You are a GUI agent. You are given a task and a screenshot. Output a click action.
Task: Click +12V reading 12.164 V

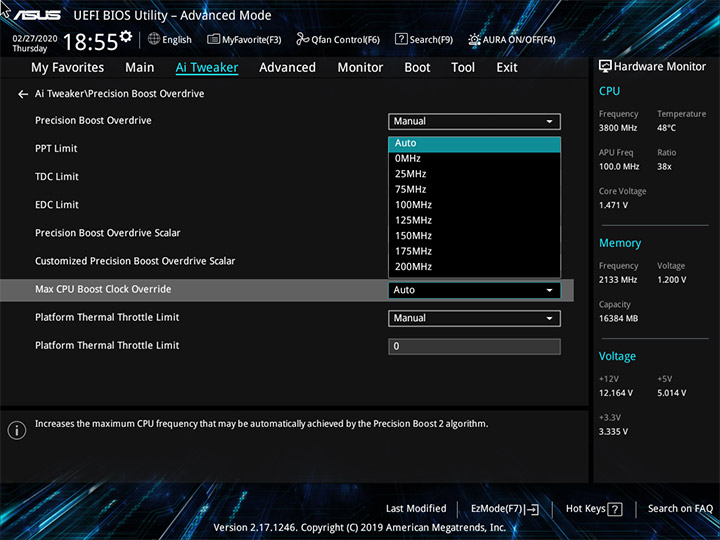point(616,393)
